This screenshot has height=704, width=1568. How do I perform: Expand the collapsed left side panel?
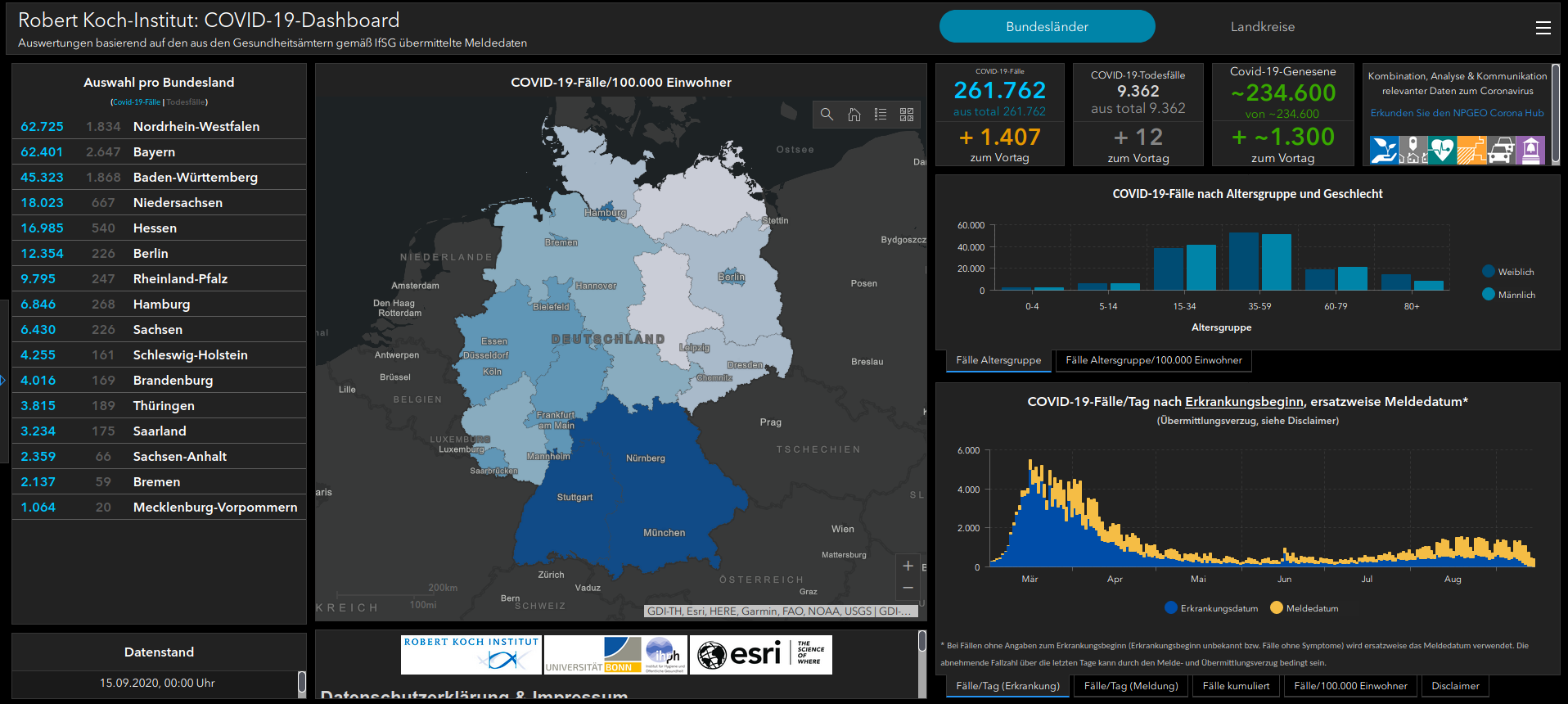pos(3,380)
